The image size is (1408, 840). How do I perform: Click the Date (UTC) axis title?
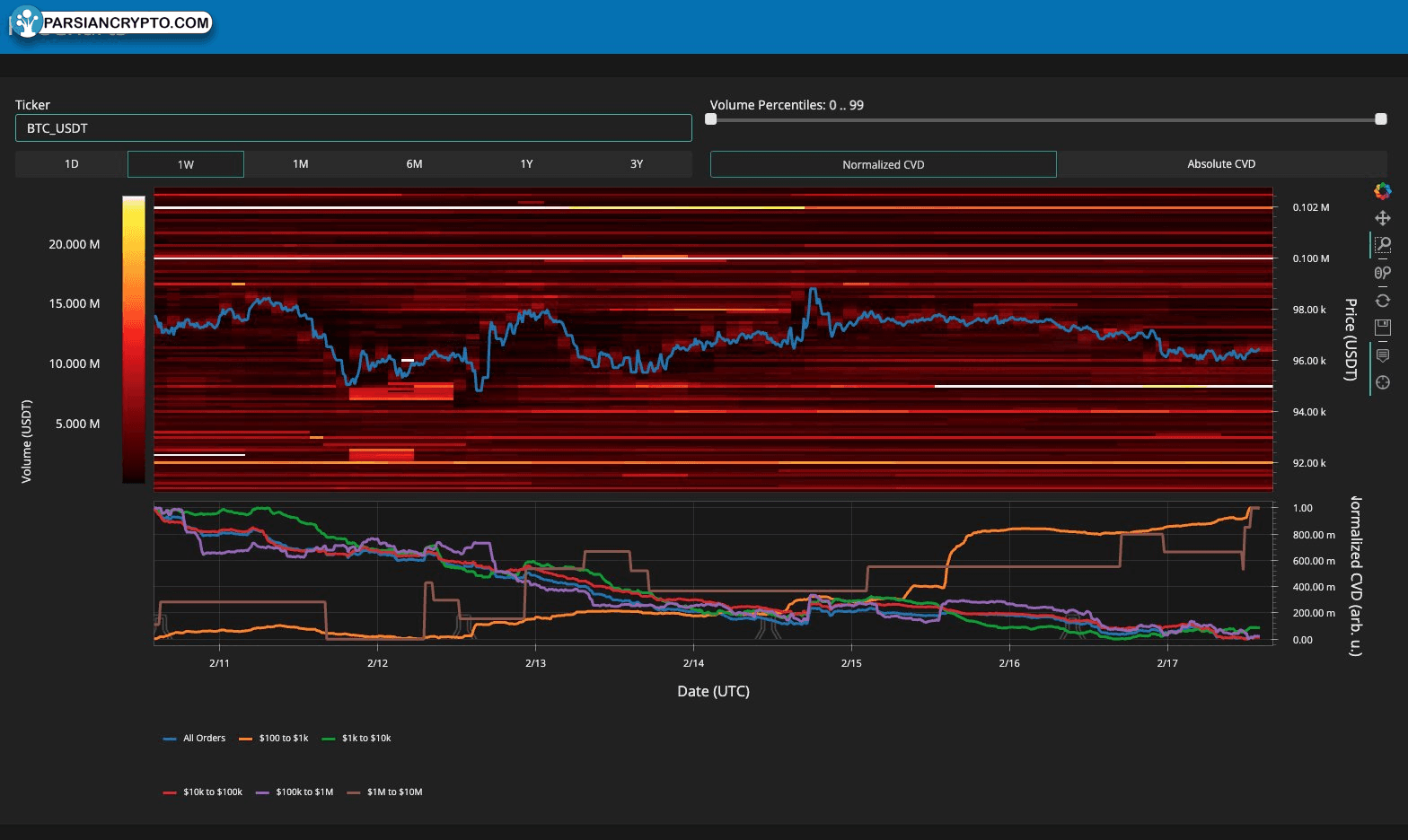(x=713, y=691)
